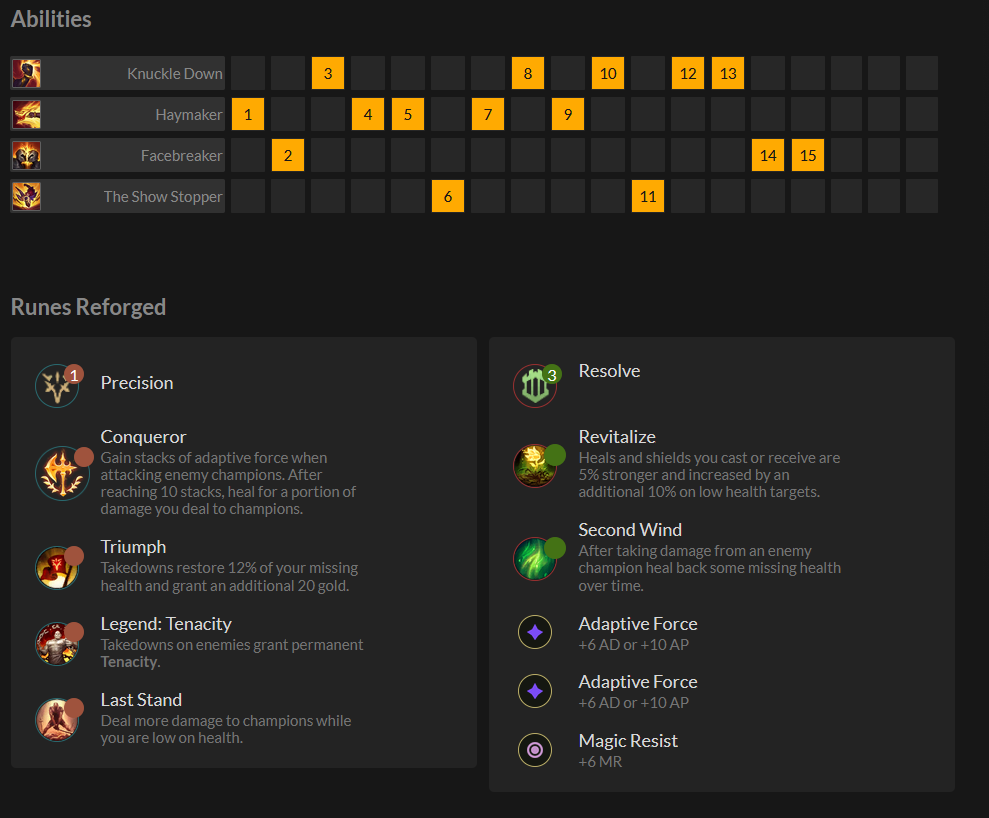The width and height of the screenshot is (989, 818).
Task: Click Haymaker level 1 skill cell
Action: 248,115
